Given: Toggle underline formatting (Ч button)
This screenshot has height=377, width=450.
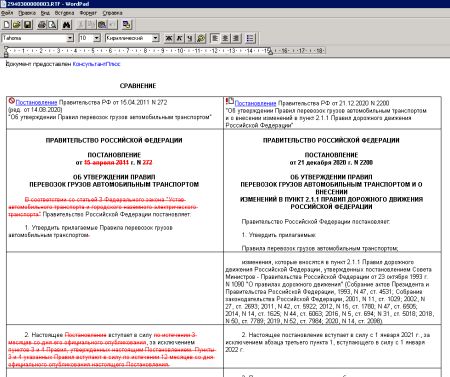Looking at the screenshot, I should tap(190, 38).
